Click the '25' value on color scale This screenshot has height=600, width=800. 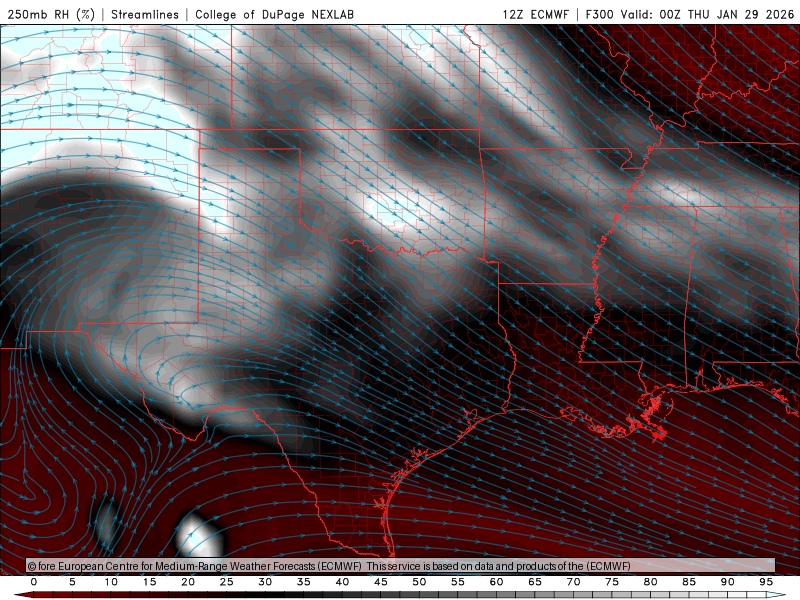pos(227,582)
